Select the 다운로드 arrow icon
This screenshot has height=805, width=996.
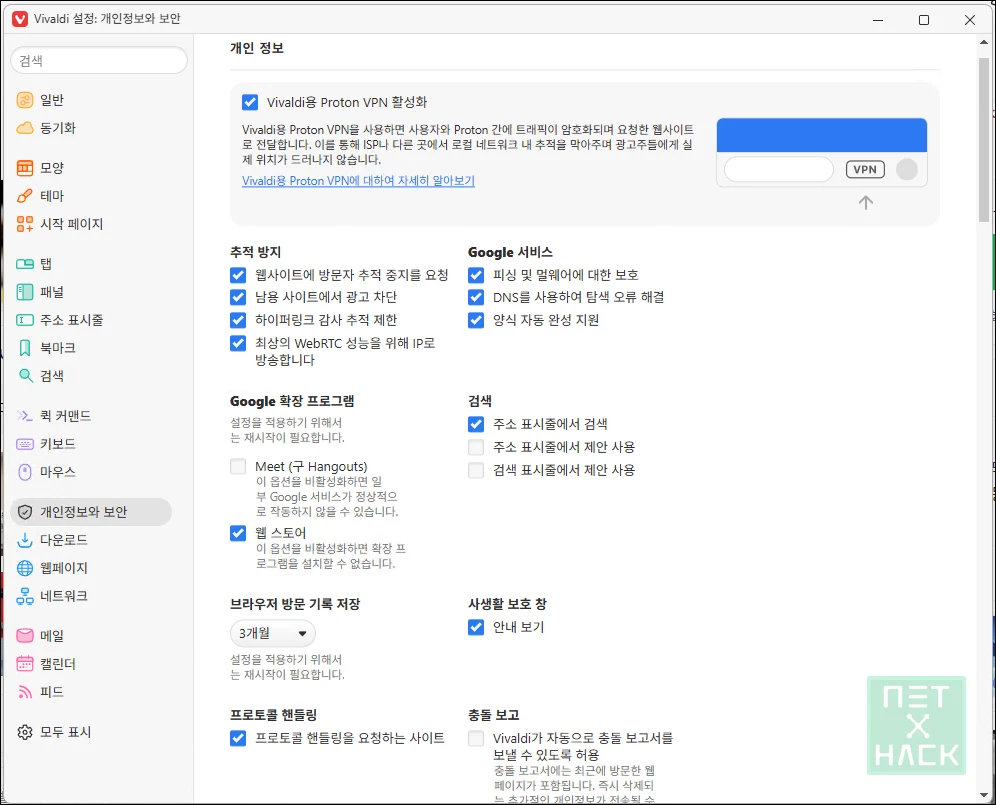[x=25, y=539]
